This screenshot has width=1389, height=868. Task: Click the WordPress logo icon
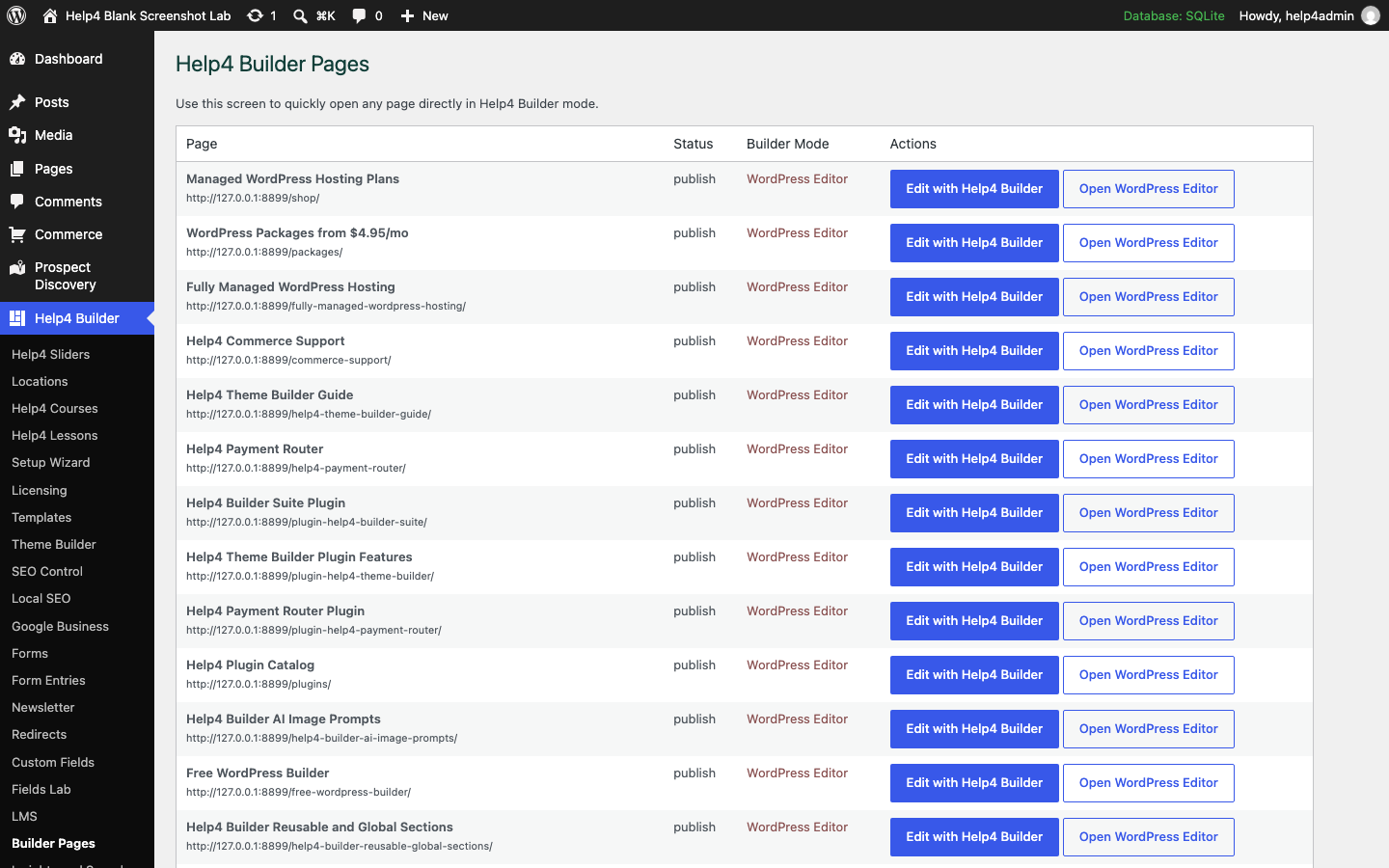point(16,15)
